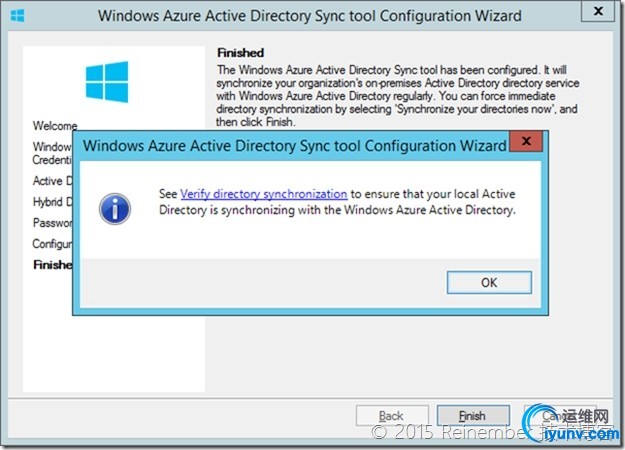The width and height of the screenshot is (625, 450).
Task: Select the bold Finished step in sidebar
Action: pyautogui.click(x=52, y=265)
